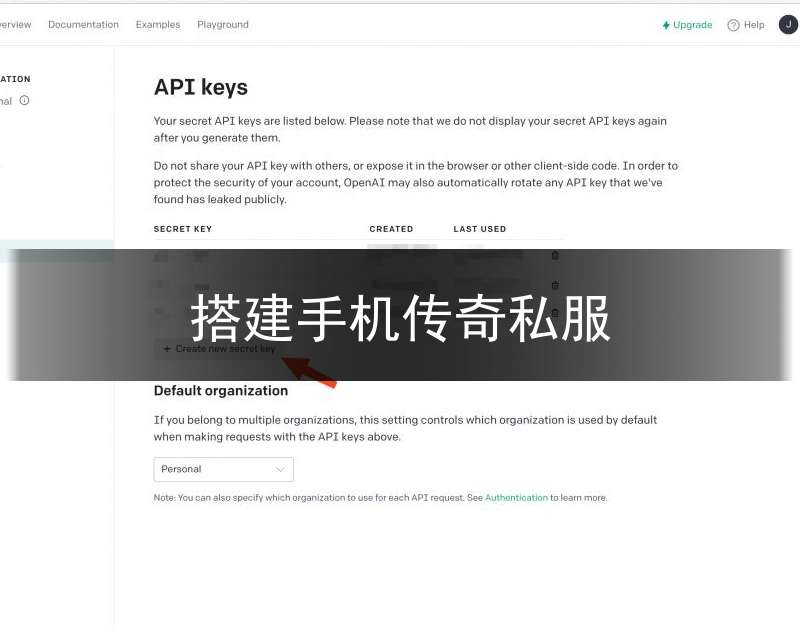Screen dimensions: 800x630
Task: Open the Overview page in top navigation
Action: tap(15, 24)
